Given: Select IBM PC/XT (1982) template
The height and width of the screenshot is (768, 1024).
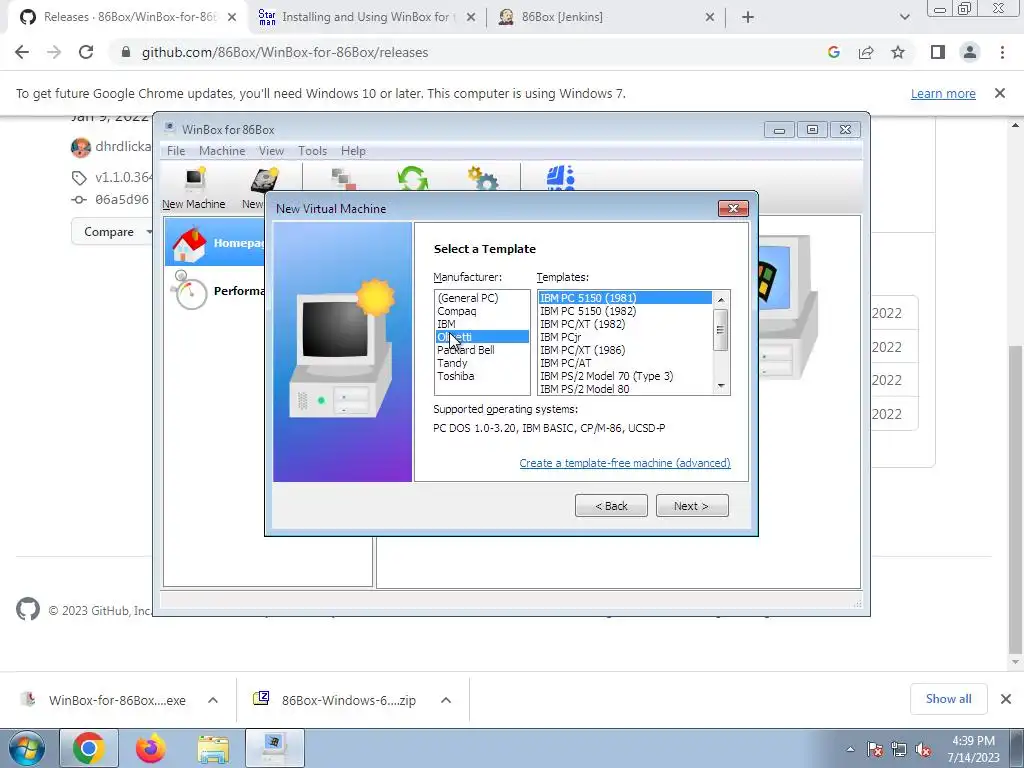Looking at the screenshot, I should click(x=625, y=324).
